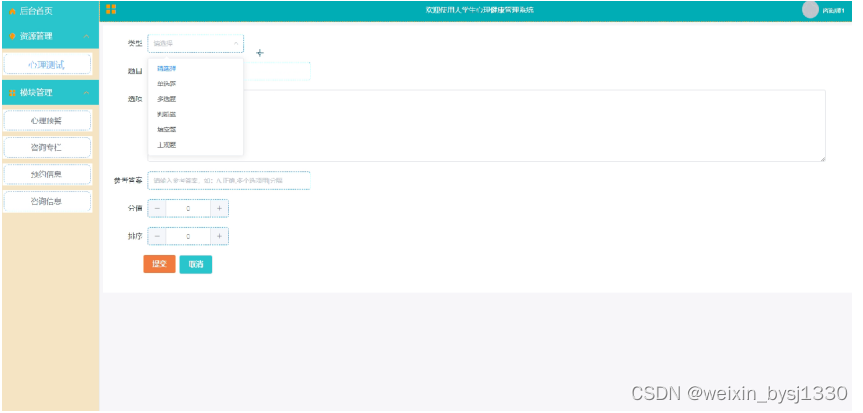The image size is (863, 413).
Task: Open the first item under 模块管理
Action: (x=47, y=121)
